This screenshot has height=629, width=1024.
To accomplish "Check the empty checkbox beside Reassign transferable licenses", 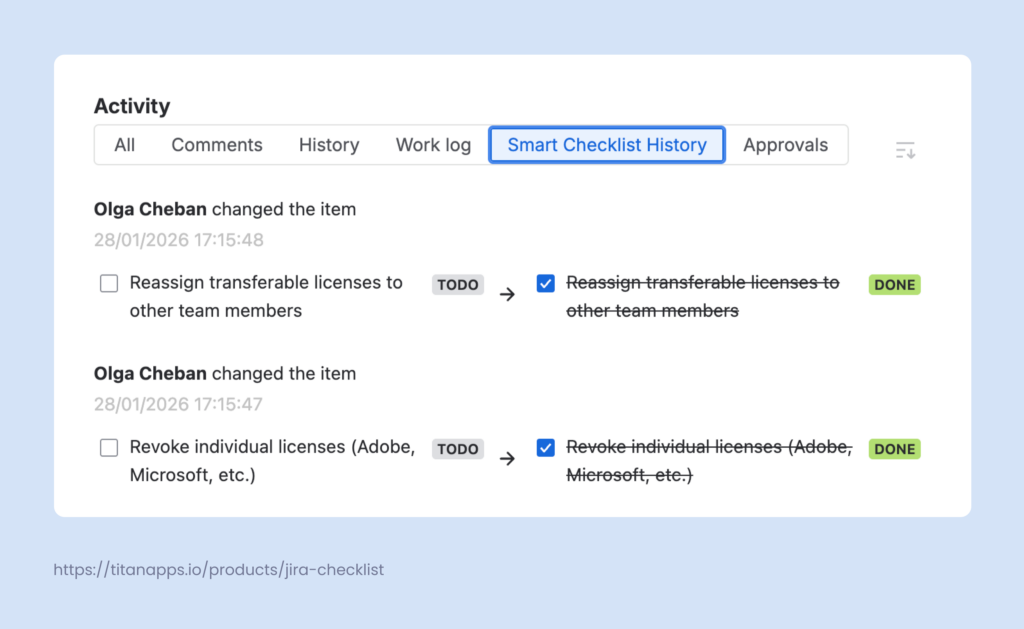I will tap(109, 283).
